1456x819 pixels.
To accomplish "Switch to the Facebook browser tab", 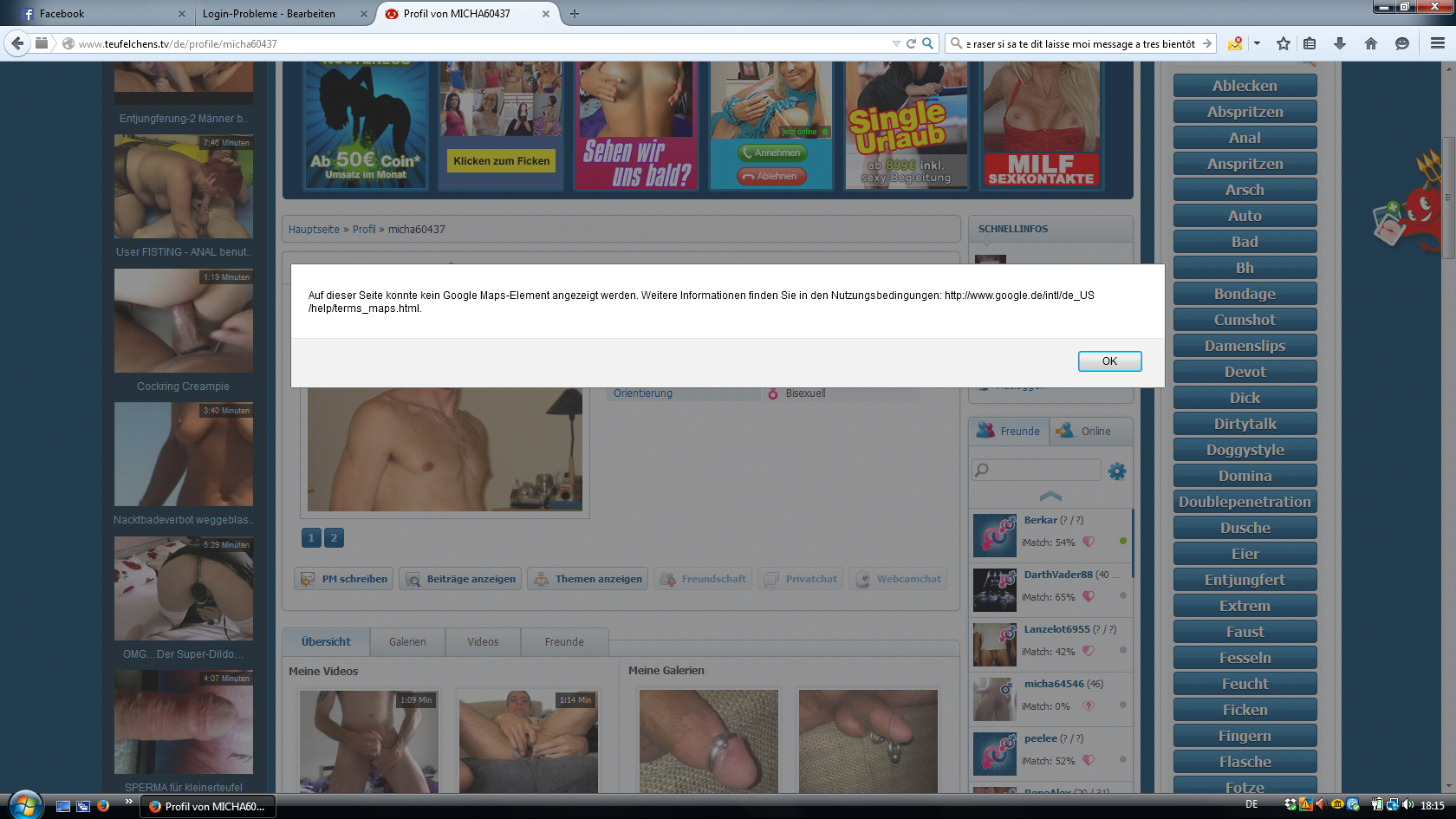I will [95, 14].
